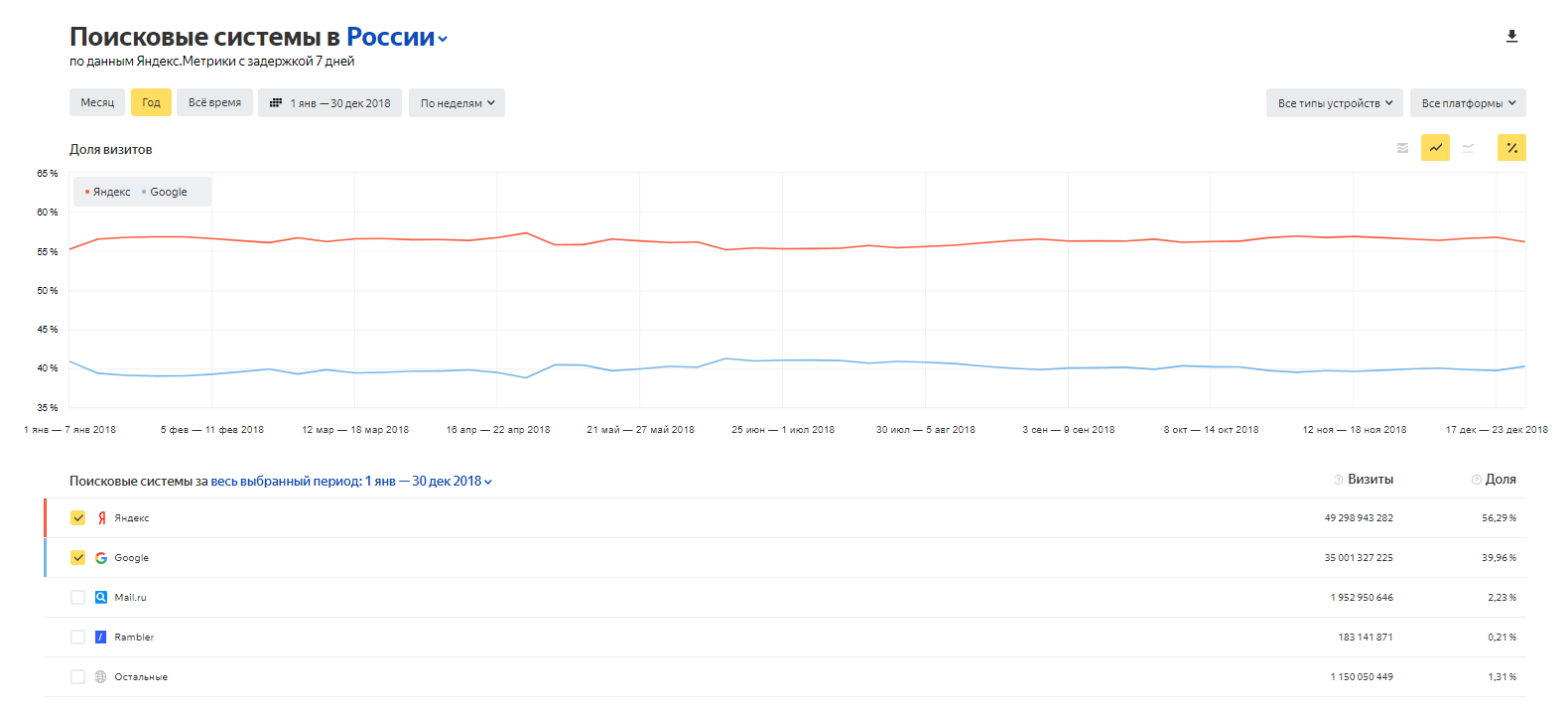Click the Mail.ru name in the table
The image size is (1568, 712).
click(130, 598)
